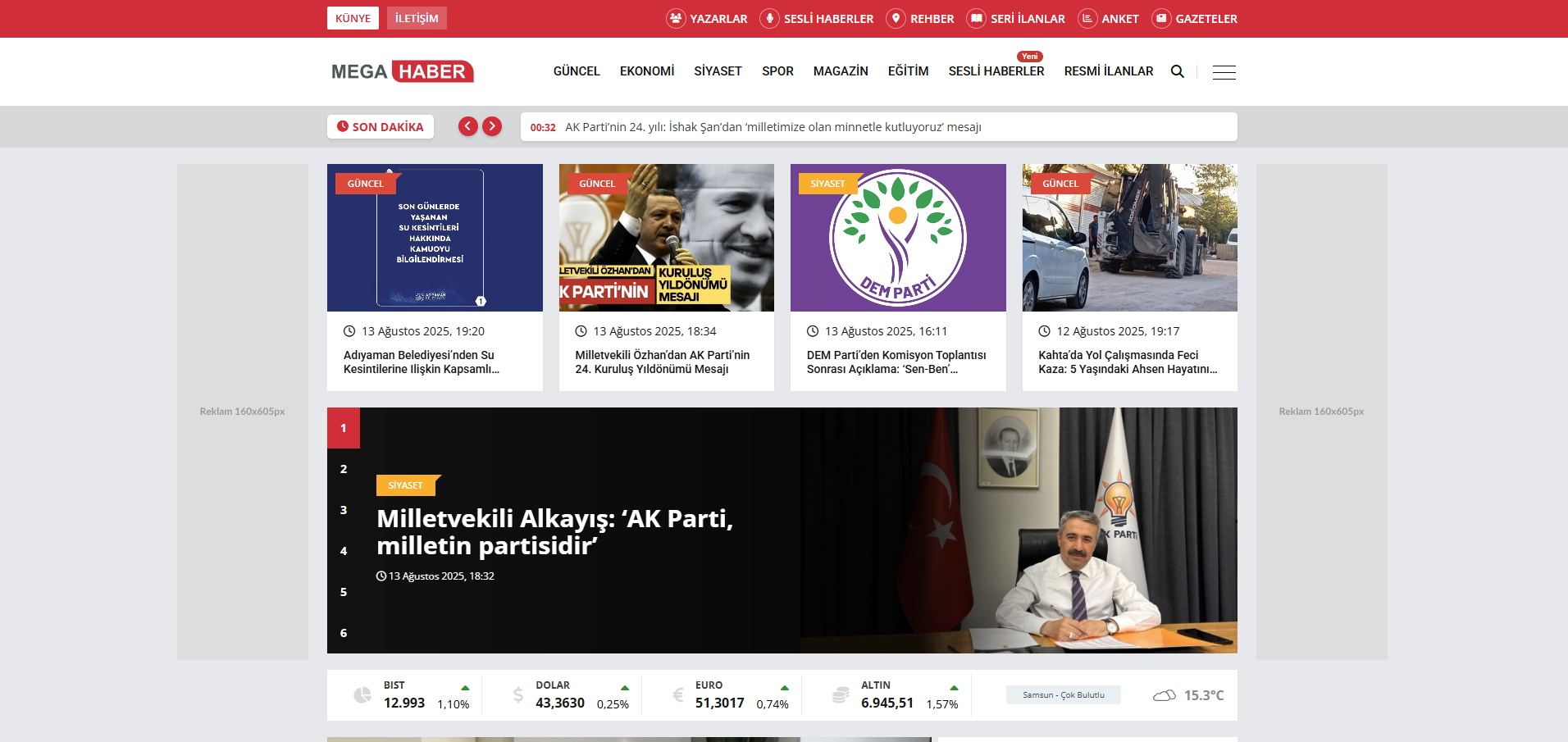This screenshot has height=742, width=1568.
Task: Open headline 'Adıyaman Belediyesi'nden Su Kesintilerine'
Action: click(422, 362)
